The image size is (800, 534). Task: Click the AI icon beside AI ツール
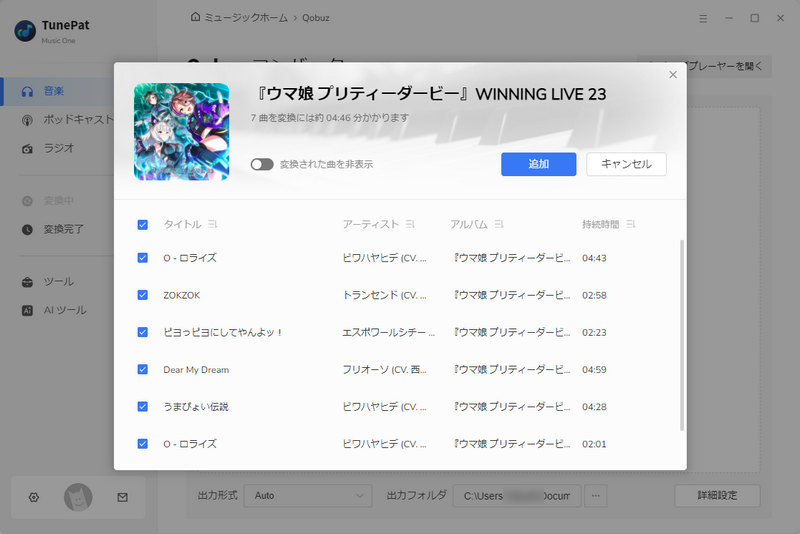click(27, 310)
